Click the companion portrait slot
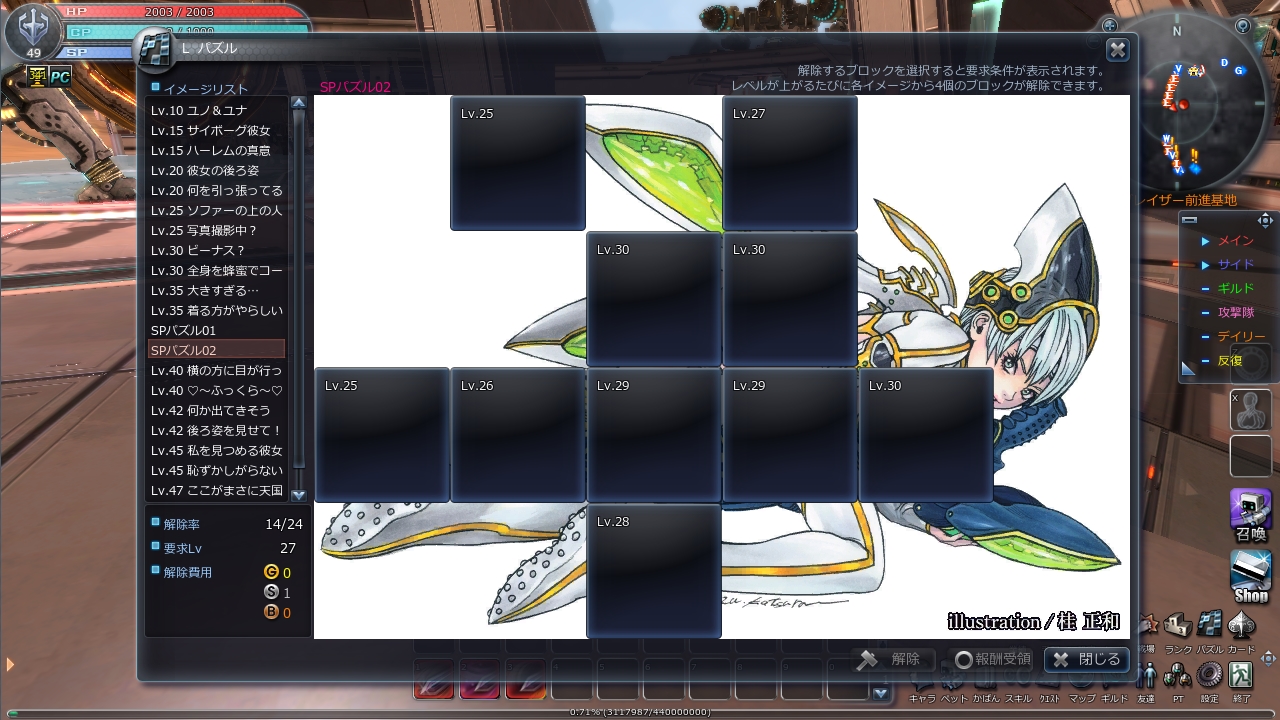The width and height of the screenshot is (1280, 720). pyautogui.click(x=1250, y=410)
